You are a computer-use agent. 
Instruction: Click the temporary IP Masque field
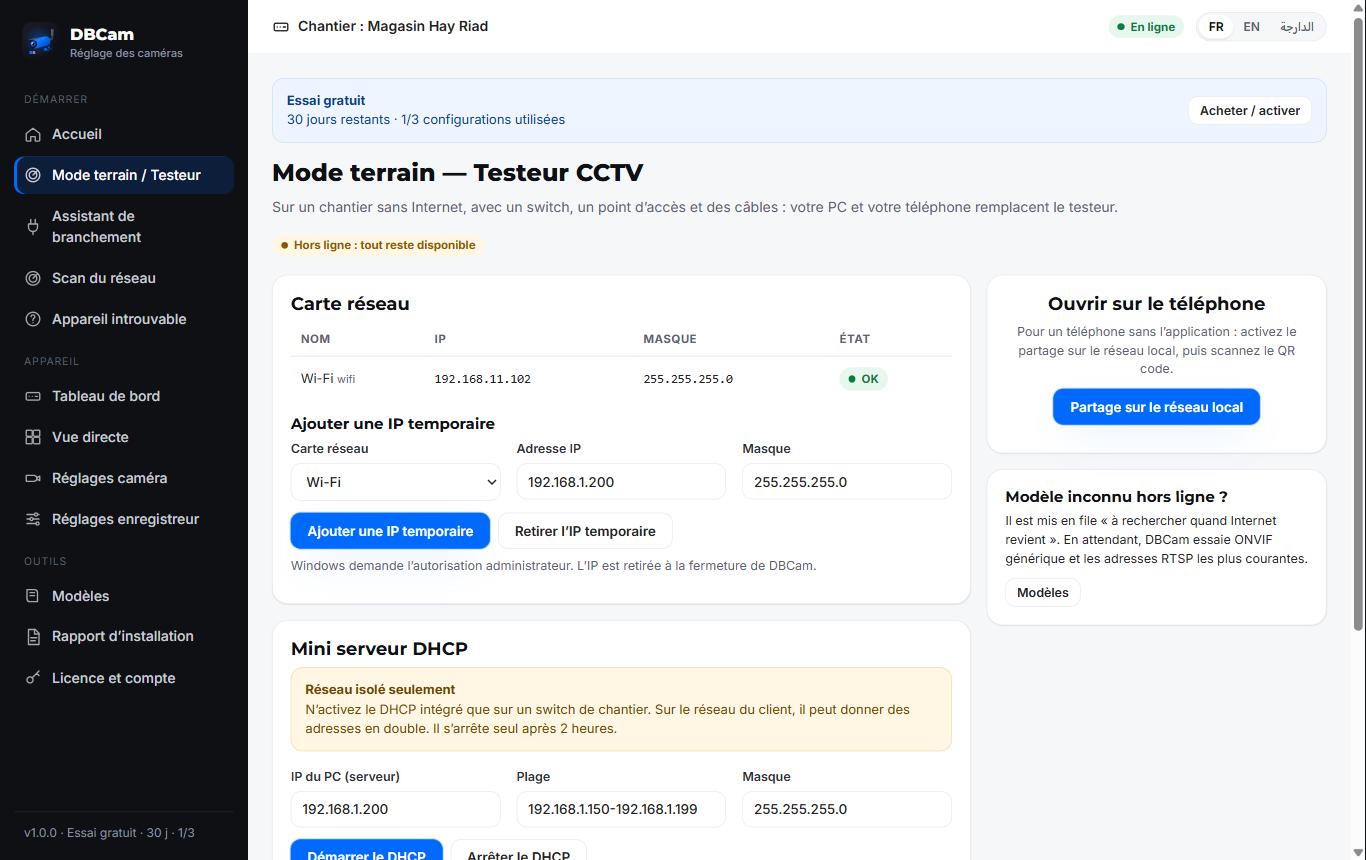847,482
